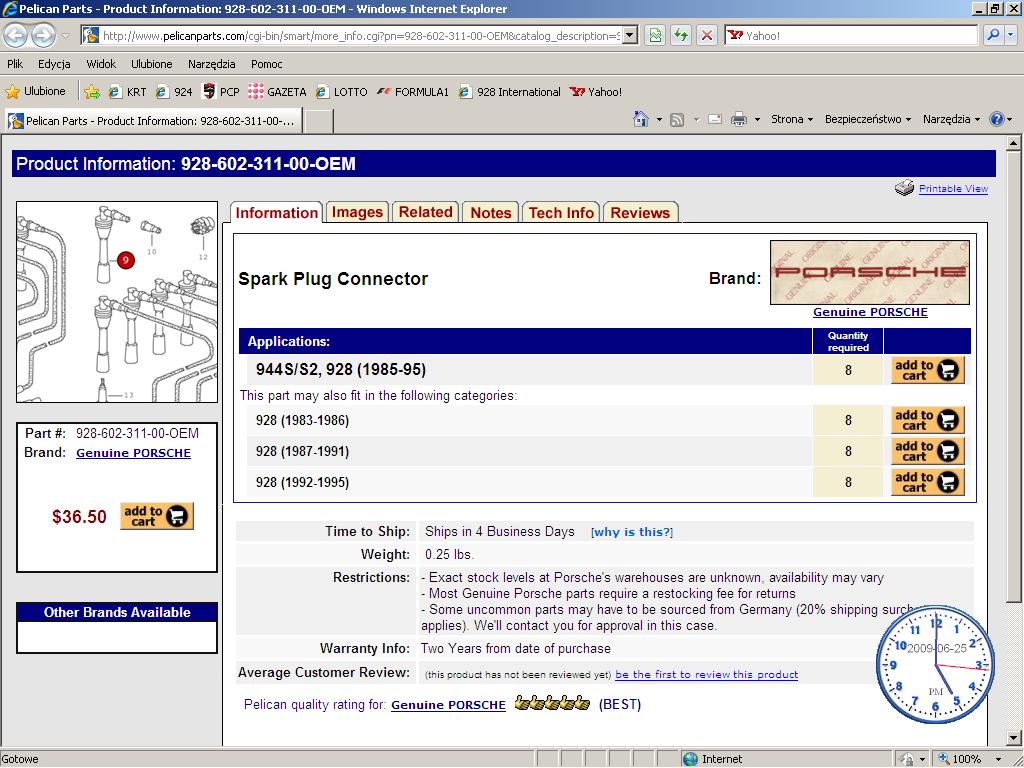Open the search provider dropdown arrow
Screen dimensions: 1024x768
point(1010,35)
